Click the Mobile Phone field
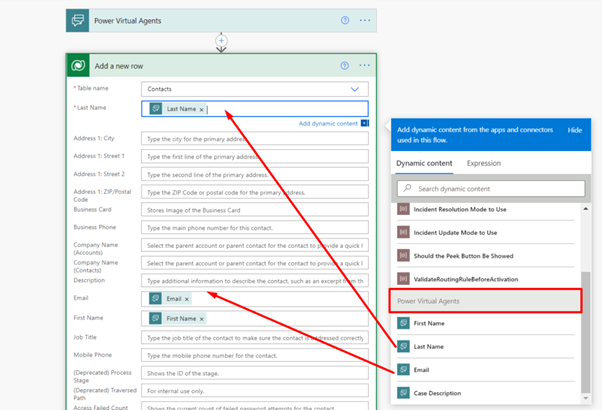 (x=255, y=355)
